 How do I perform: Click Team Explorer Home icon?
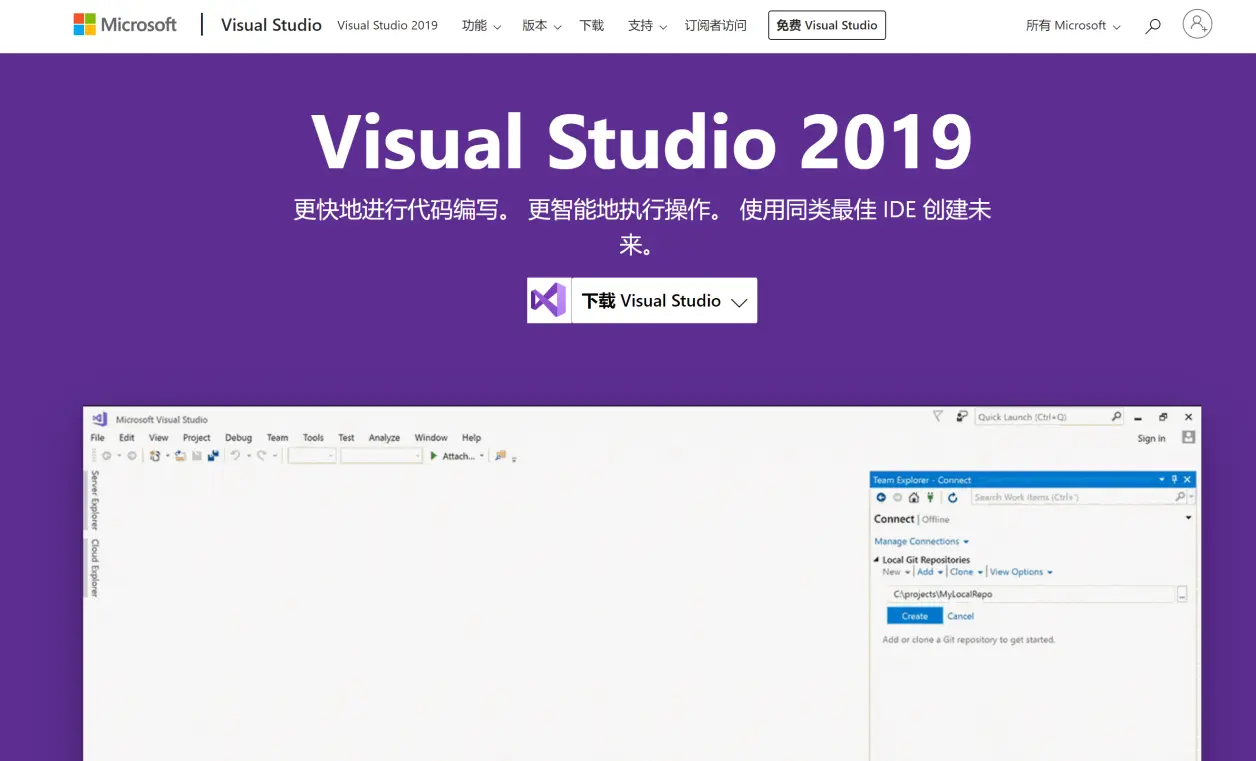point(914,497)
